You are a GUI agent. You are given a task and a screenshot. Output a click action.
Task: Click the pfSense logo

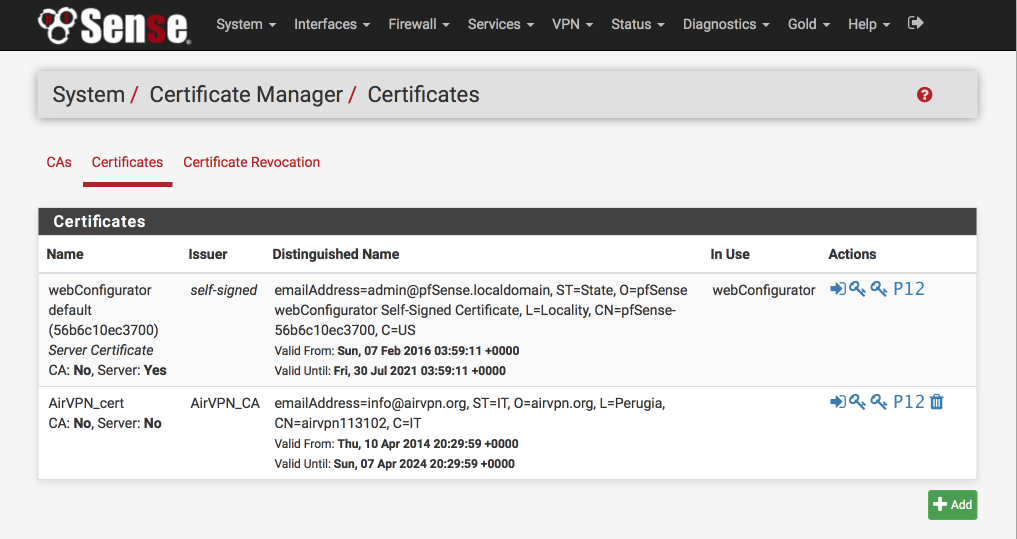114,25
